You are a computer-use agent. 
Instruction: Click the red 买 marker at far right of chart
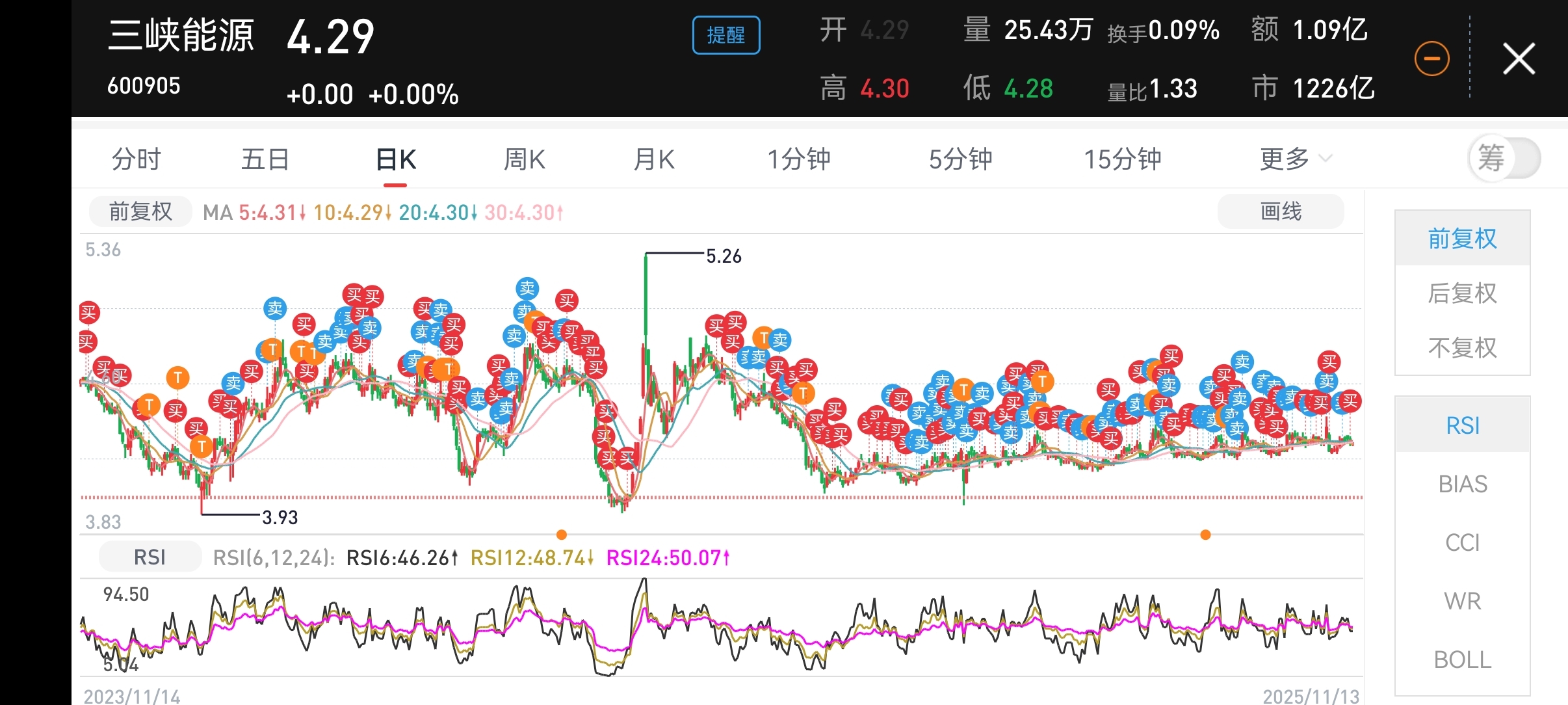[x=1350, y=401]
